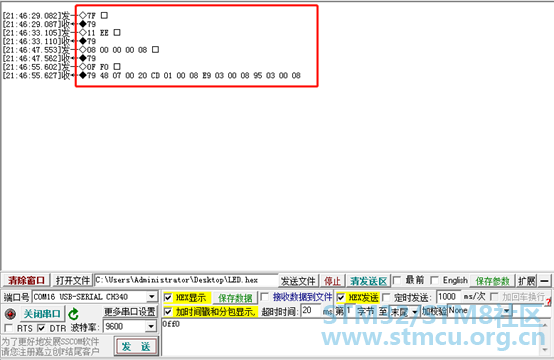Click the red question mark help icon
554x360 pixels.
(x=548, y=302)
